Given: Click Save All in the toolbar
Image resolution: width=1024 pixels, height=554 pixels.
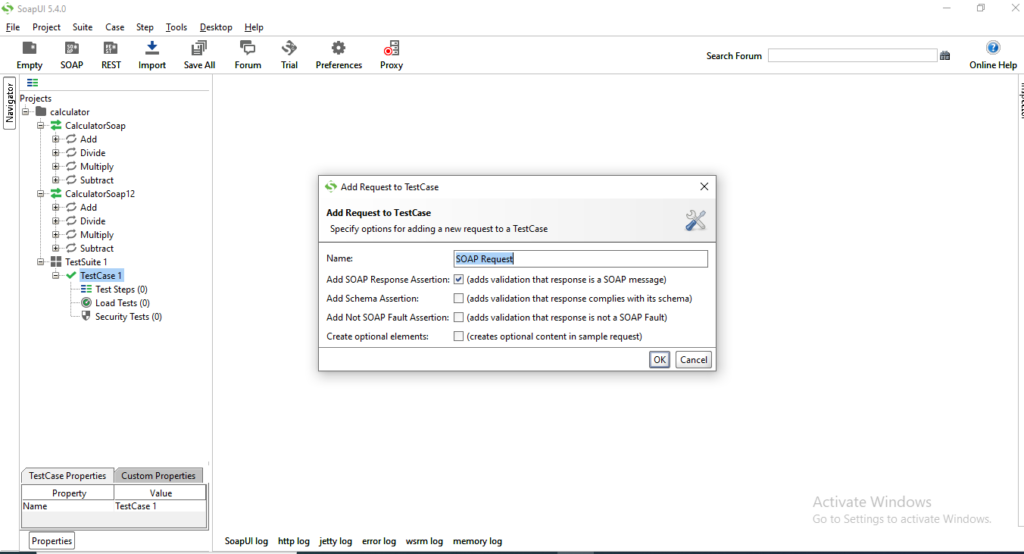Looking at the screenshot, I should coord(199,48).
